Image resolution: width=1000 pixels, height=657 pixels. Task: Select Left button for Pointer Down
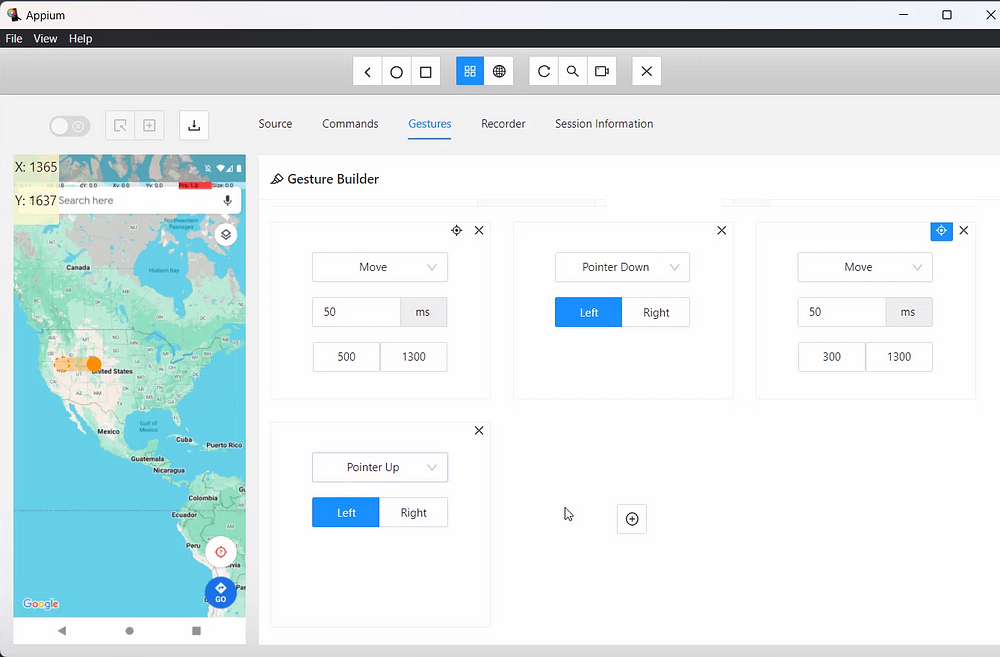point(589,313)
